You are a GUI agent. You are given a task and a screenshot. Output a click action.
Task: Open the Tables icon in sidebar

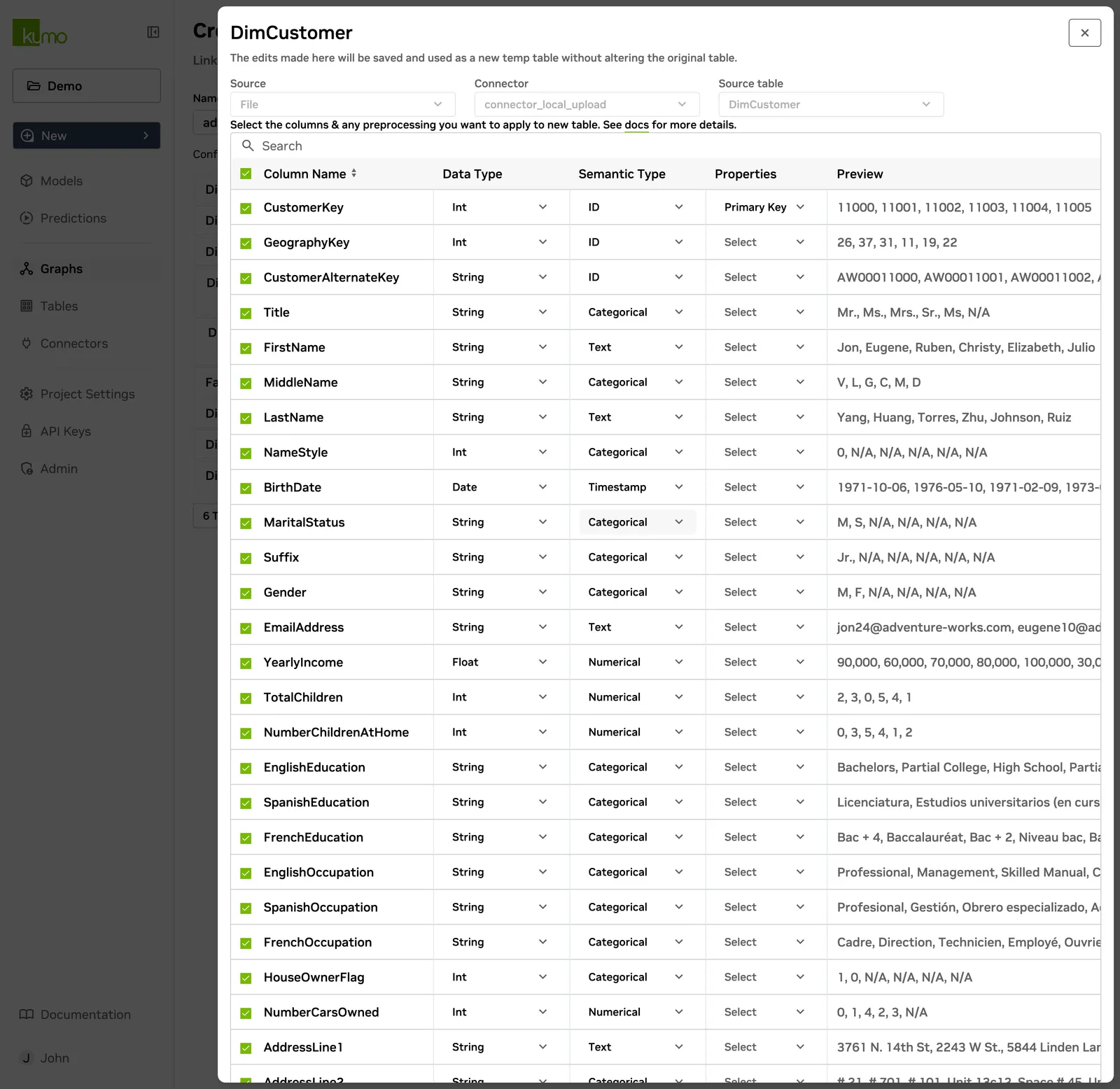[27, 306]
